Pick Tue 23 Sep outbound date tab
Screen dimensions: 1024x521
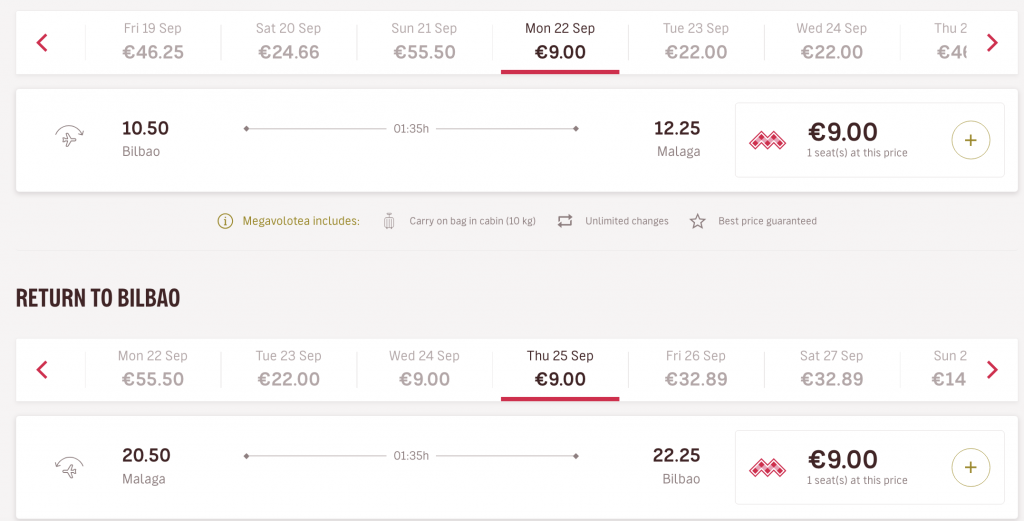click(x=696, y=42)
